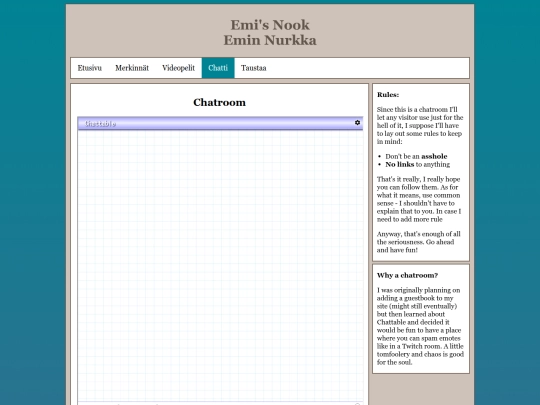Image resolution: width=540 pixels, height=405 pixels.
Task: Click inside the chat message area
Action: point(220,265)
